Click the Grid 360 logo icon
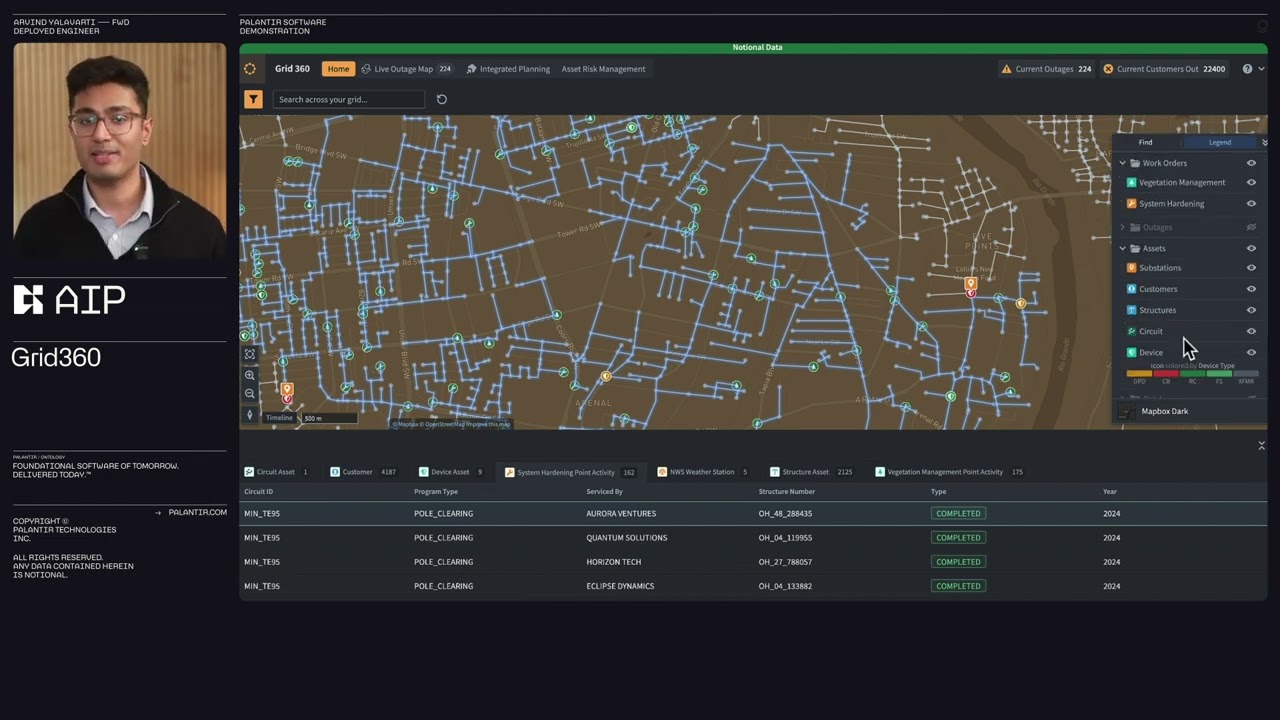Screen dimensions: 1280x720 (250, 69)
